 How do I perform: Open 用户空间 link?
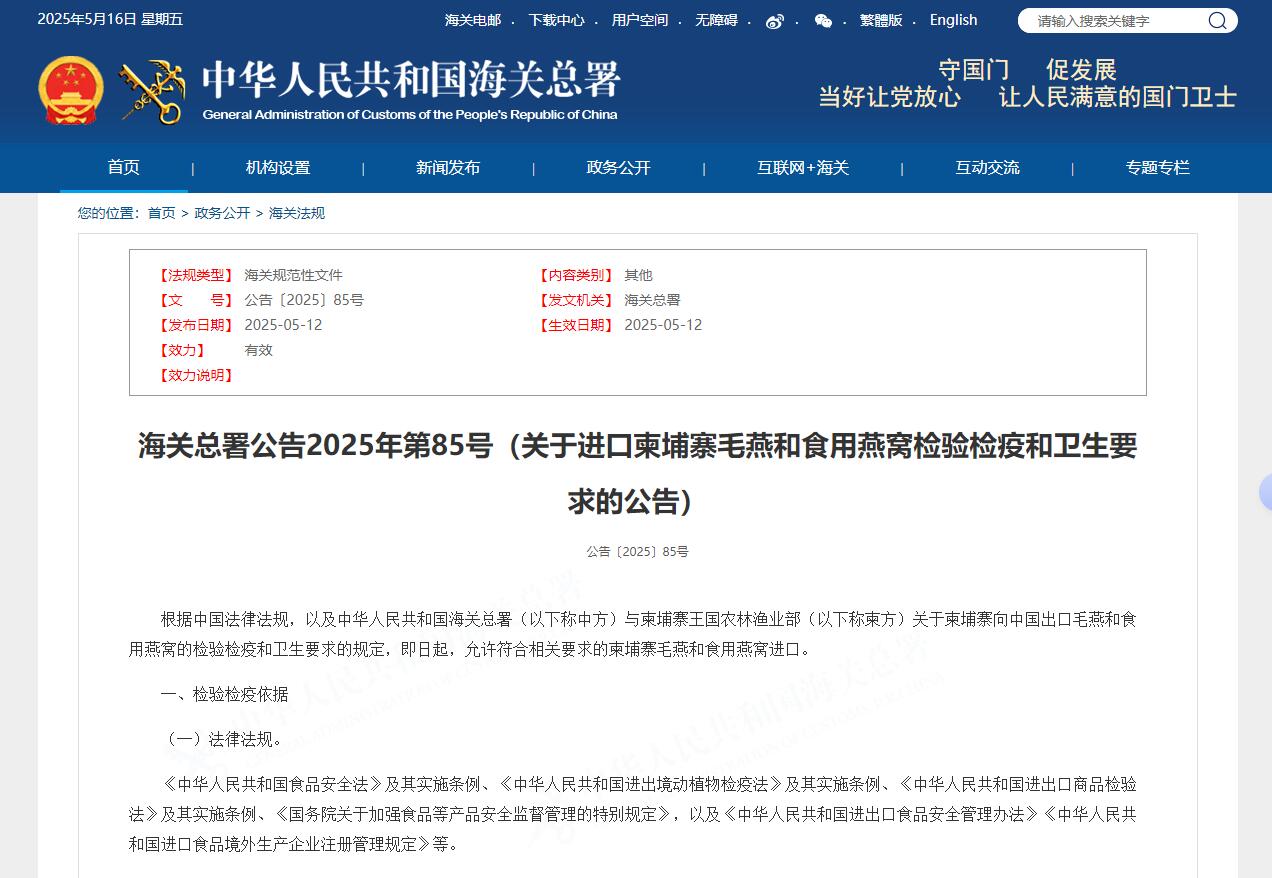[x=640, y=20]
